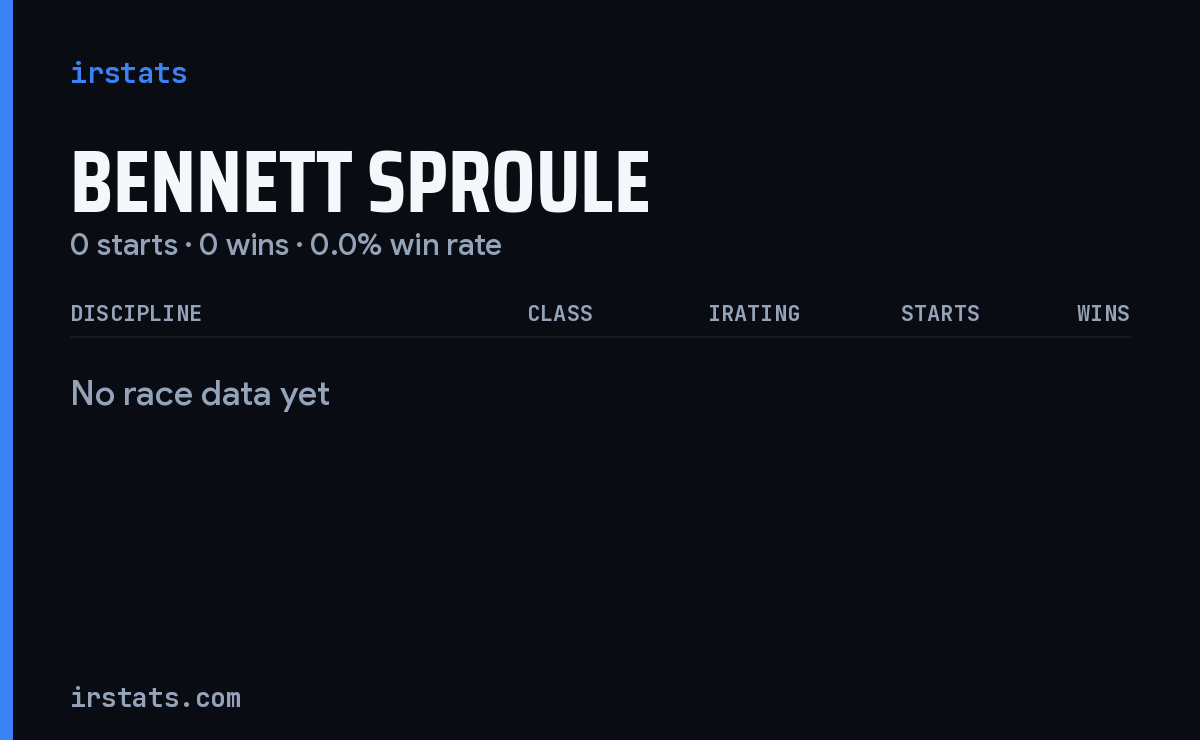
Task: Click the '0 wins' summary stat
Action: tap(244, 244)
